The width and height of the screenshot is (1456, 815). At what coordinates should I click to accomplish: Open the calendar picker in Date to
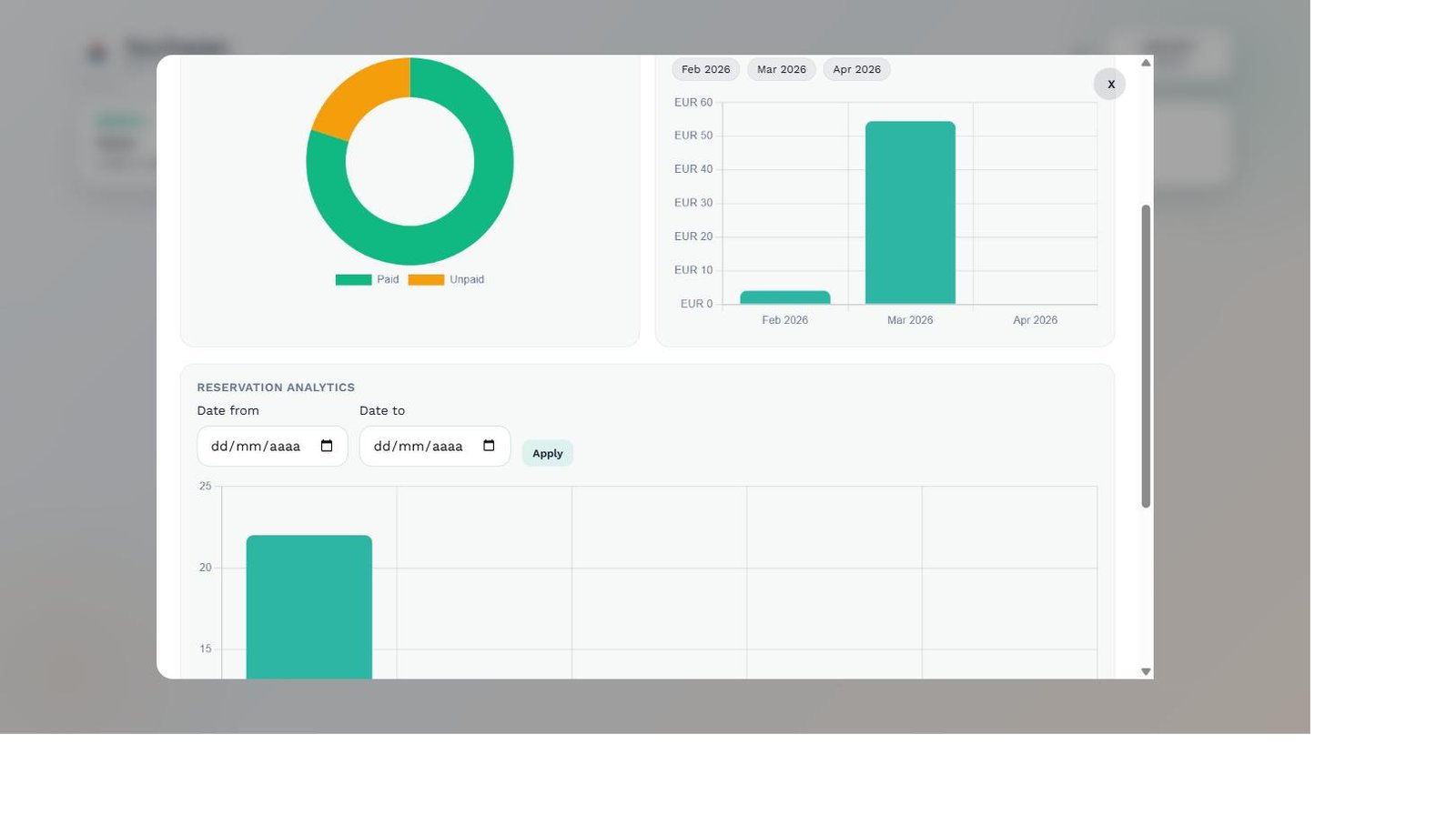pos(489,446)
